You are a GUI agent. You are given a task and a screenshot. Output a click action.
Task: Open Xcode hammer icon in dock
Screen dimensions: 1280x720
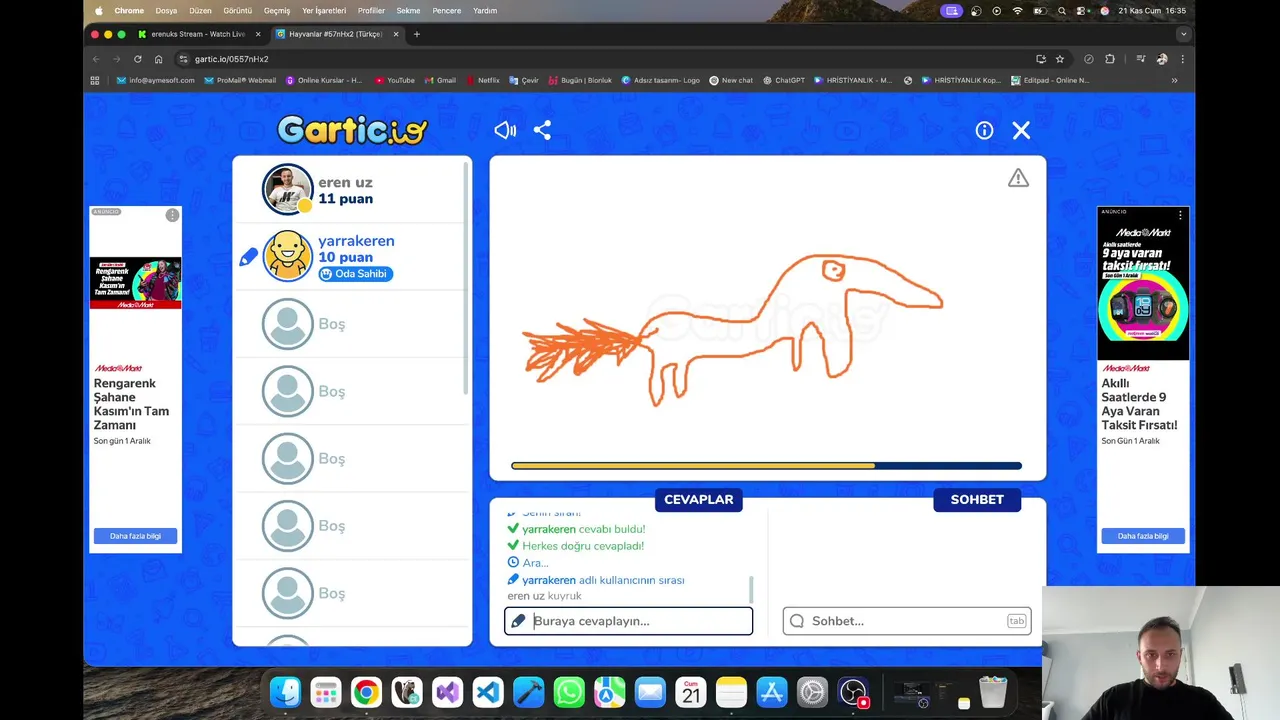528,692
